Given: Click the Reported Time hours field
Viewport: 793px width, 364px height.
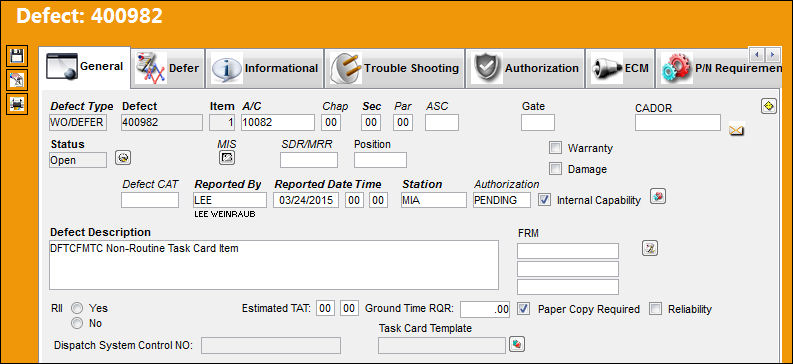Looking at the screenshot, I should pyautogui.click(x=355, y=200).
